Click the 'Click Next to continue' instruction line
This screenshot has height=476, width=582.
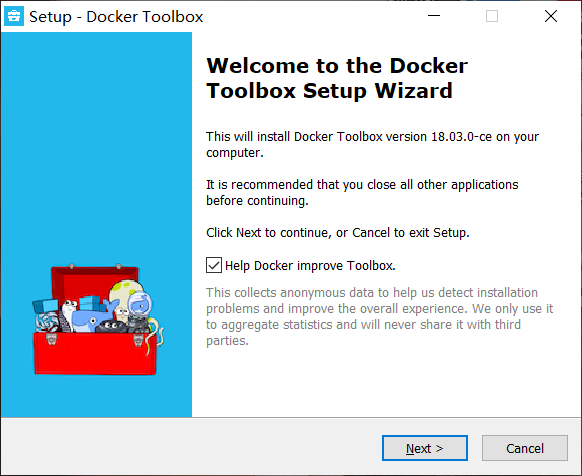coord(338,233)
